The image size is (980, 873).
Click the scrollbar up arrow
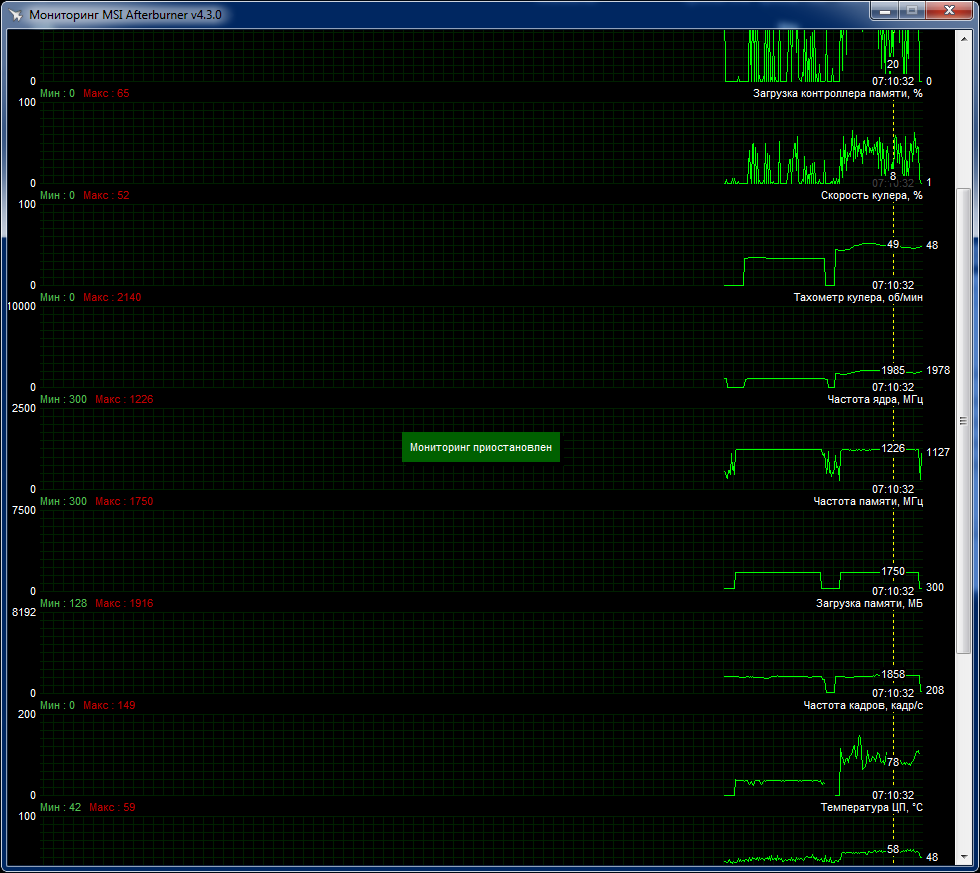(x=964, y=36)
